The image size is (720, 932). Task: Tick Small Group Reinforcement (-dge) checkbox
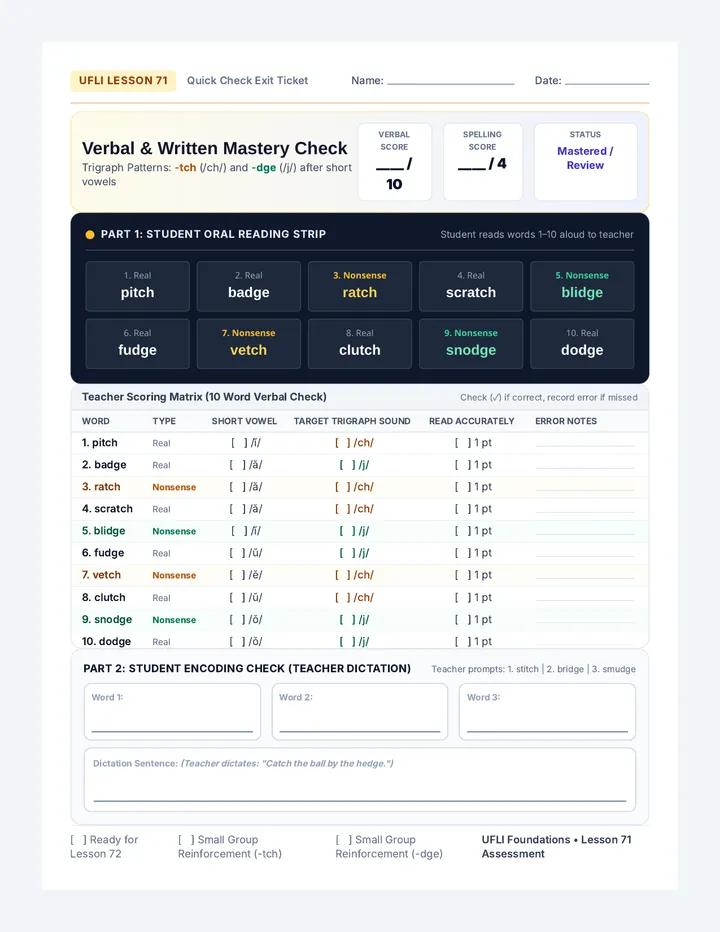click(344, 839)
